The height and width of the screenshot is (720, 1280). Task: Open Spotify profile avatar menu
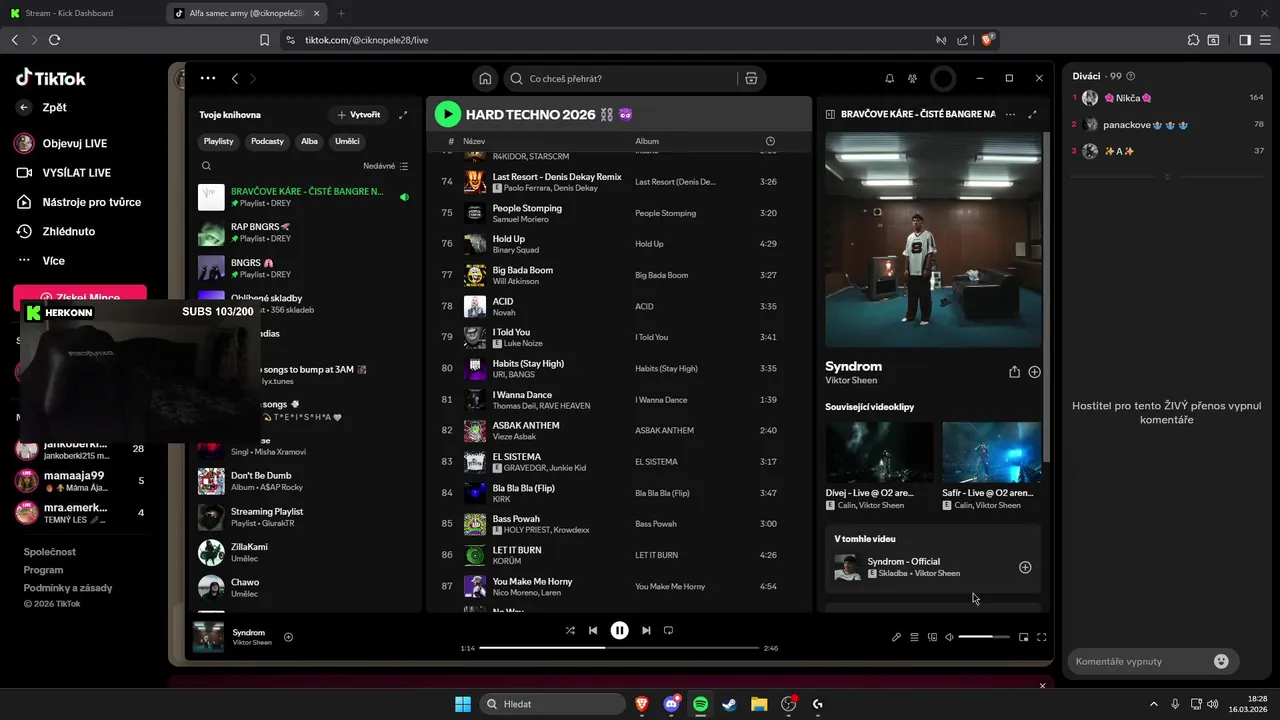[943, 78]
